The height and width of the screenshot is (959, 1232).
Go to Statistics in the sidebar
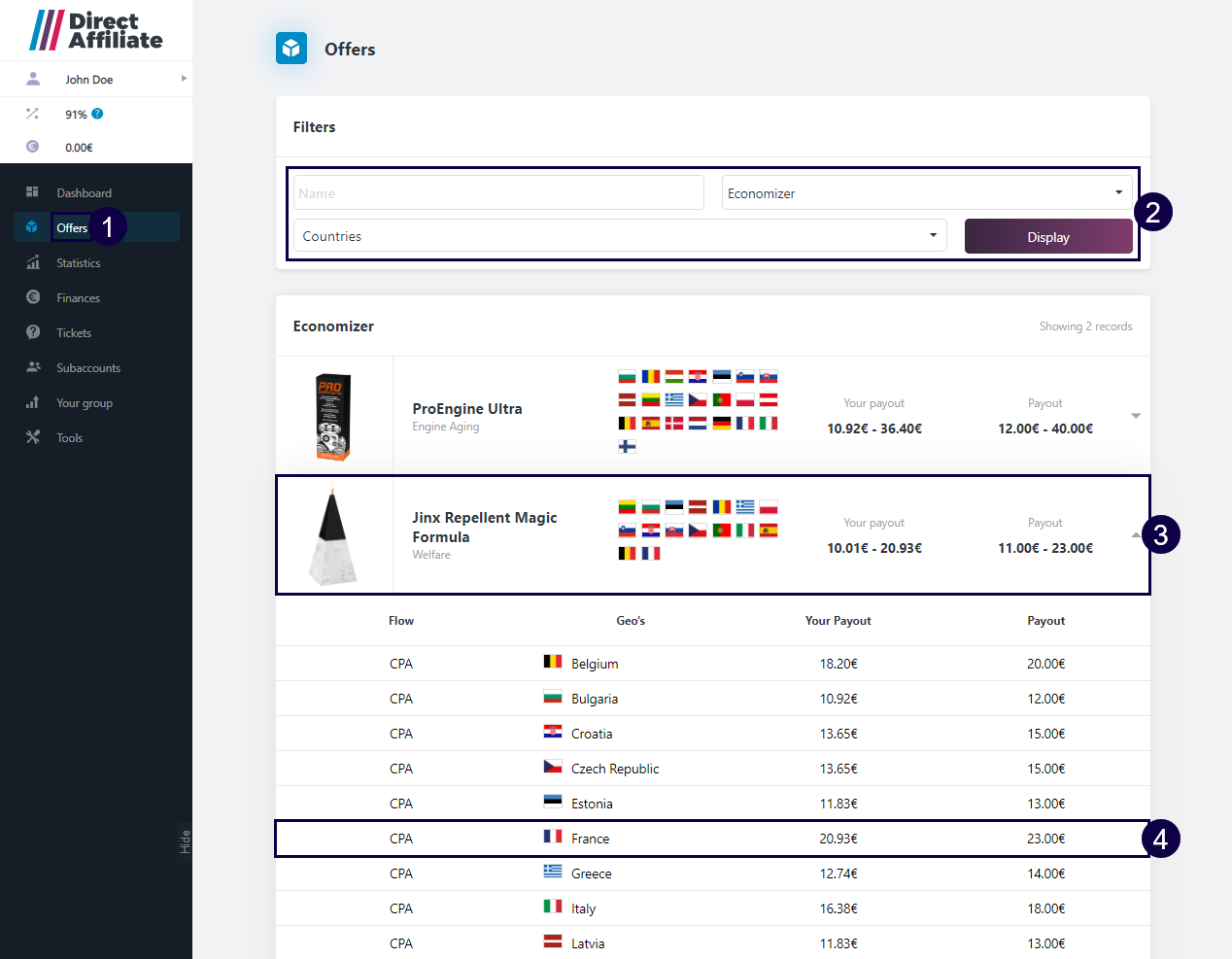click(78, 263)
